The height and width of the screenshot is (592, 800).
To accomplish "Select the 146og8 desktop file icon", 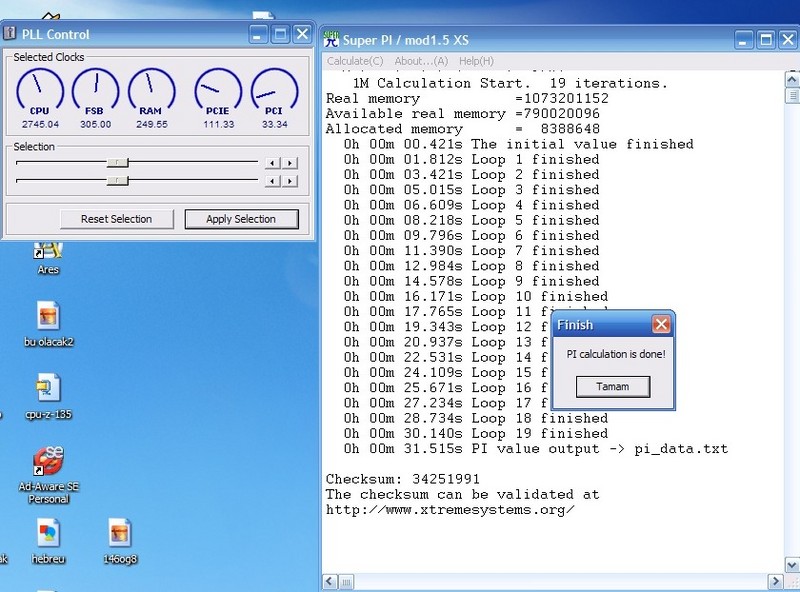I will (x=120, y=541).
